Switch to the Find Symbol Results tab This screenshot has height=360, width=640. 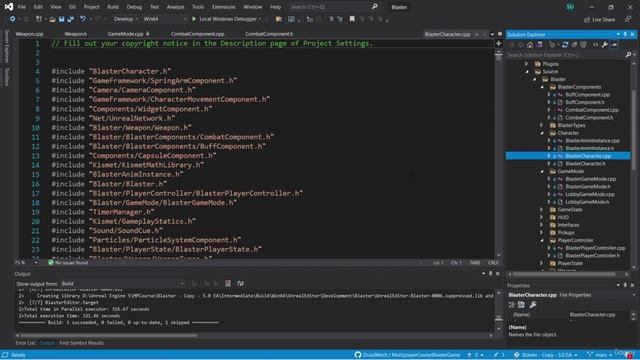tap(81, 343)
